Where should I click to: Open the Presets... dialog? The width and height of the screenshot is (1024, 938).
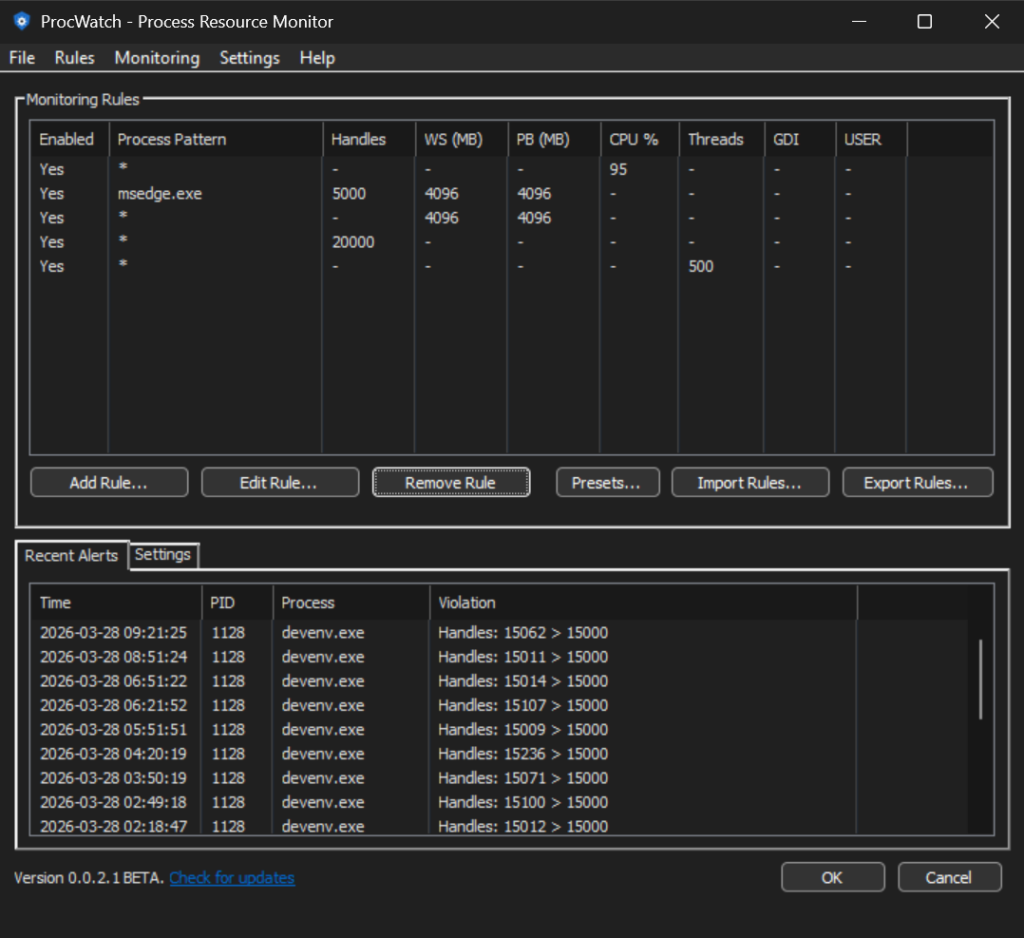(607, 483)
